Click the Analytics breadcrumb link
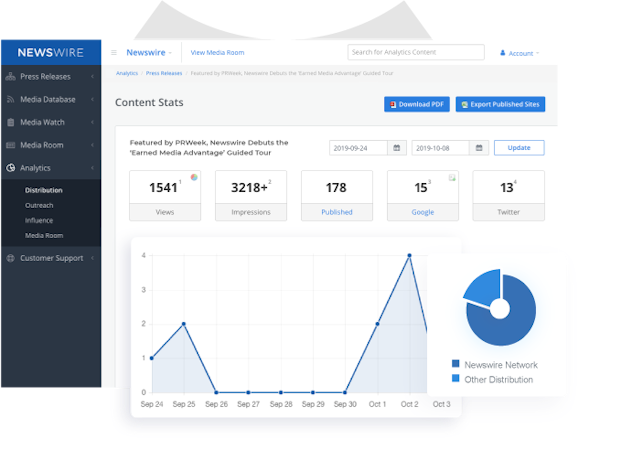This screenshot has height=450, width=617. click(127, 73)
